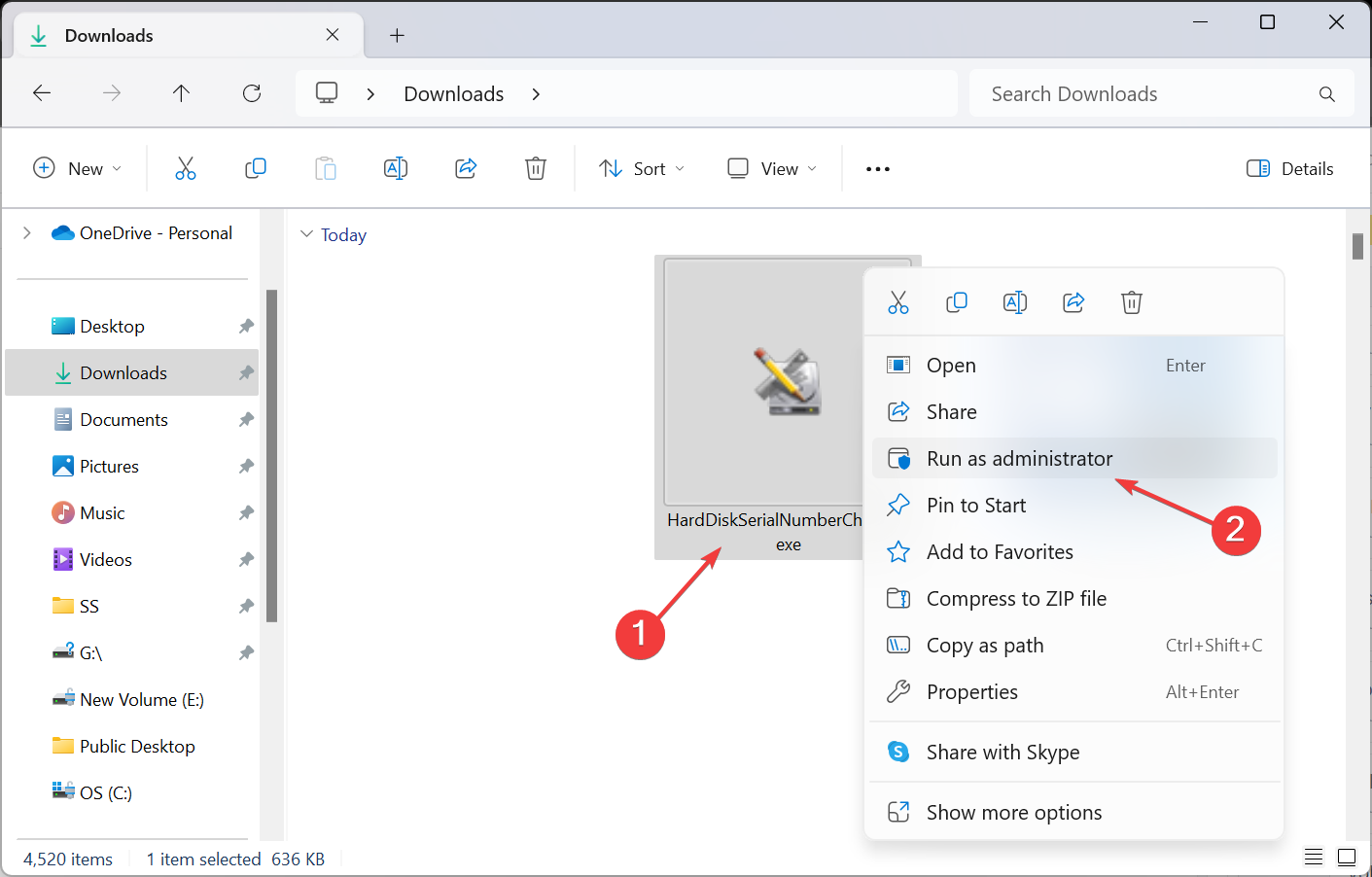Open New Volume (E:) in sidebar
Screen dimensions: 1372x877
click(132, 700)
